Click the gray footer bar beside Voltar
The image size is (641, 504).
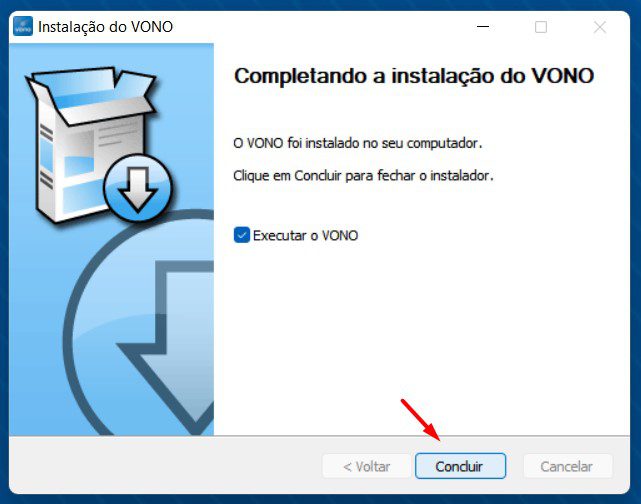[x=164, y=466]
